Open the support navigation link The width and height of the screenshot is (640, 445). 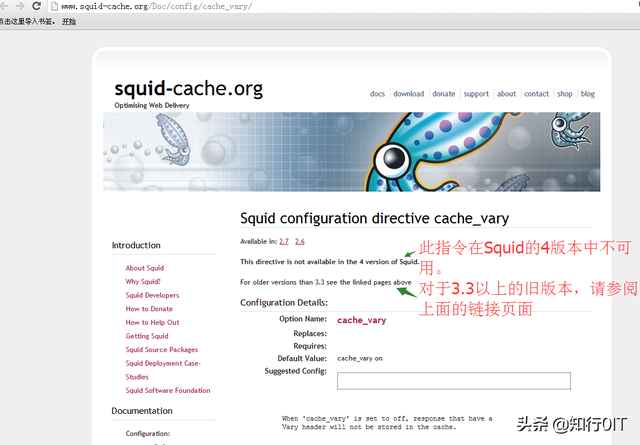coord(476,94)
